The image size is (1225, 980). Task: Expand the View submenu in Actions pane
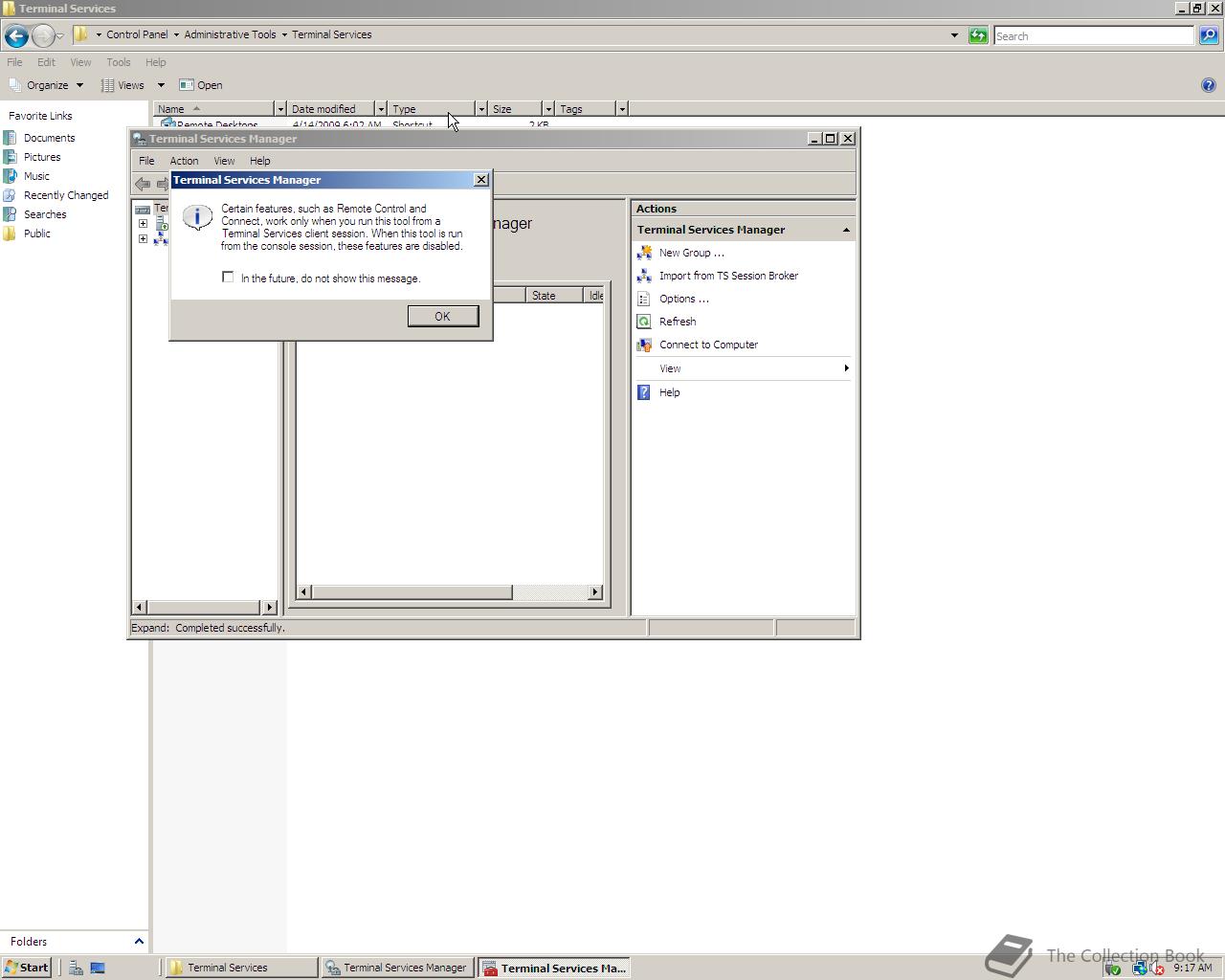pos(743,368)
